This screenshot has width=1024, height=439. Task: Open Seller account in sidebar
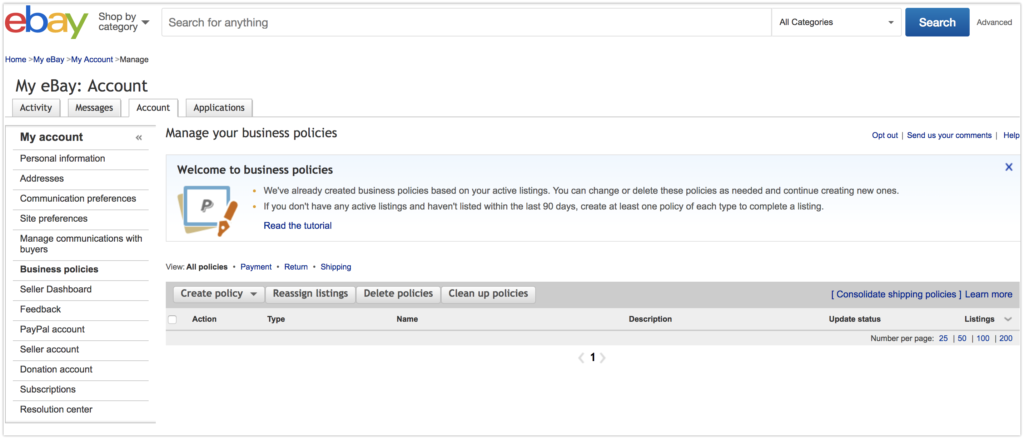pos(50,350)
